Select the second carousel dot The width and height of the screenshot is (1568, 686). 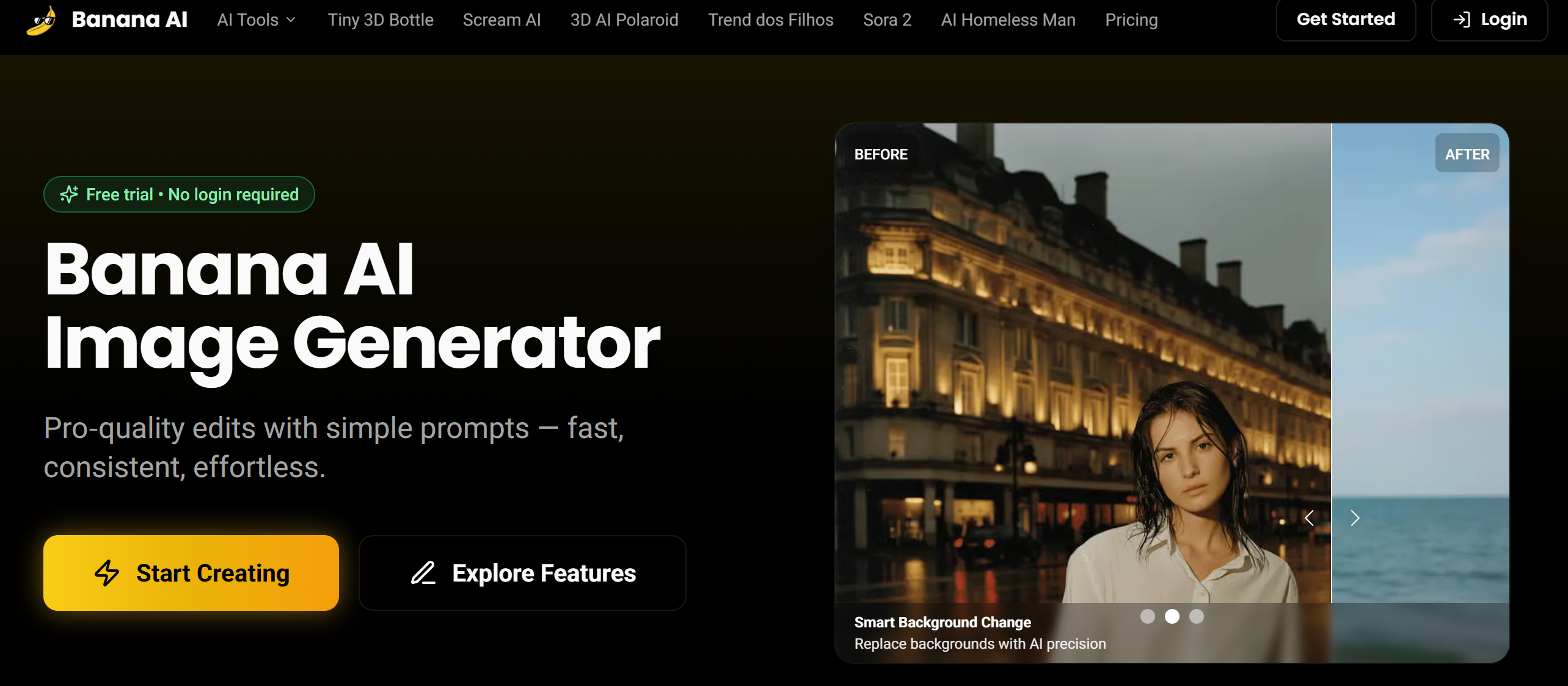click(1172, 616)
